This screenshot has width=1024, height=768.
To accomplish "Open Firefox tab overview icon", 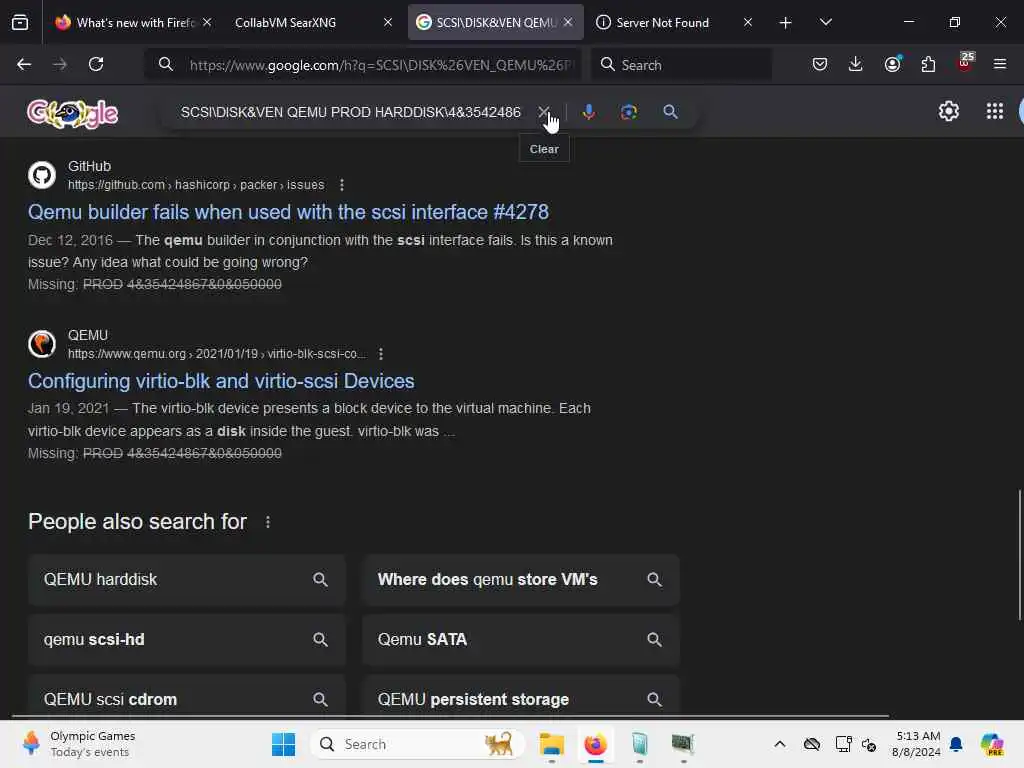I will [x=20, y=23].
